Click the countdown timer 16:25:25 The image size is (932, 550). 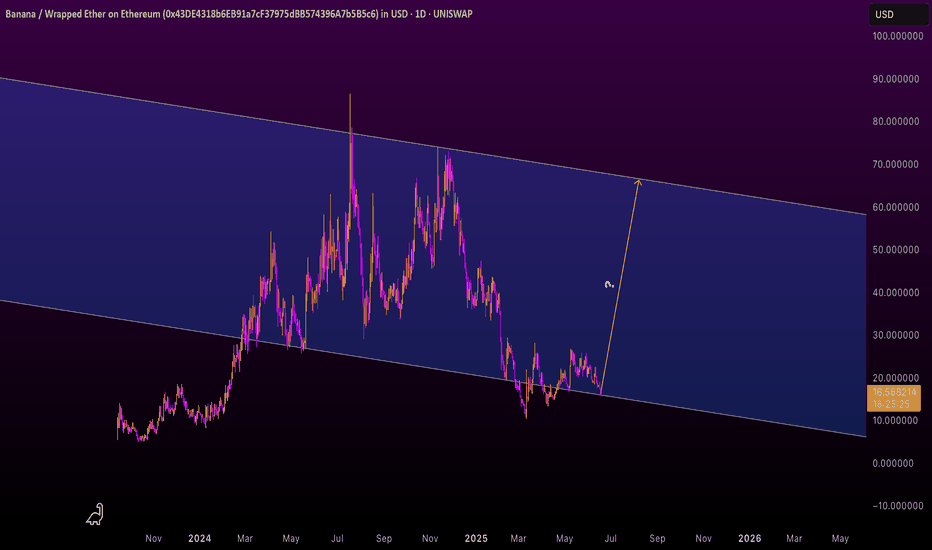pyautogui.click(x=892, y=404)
